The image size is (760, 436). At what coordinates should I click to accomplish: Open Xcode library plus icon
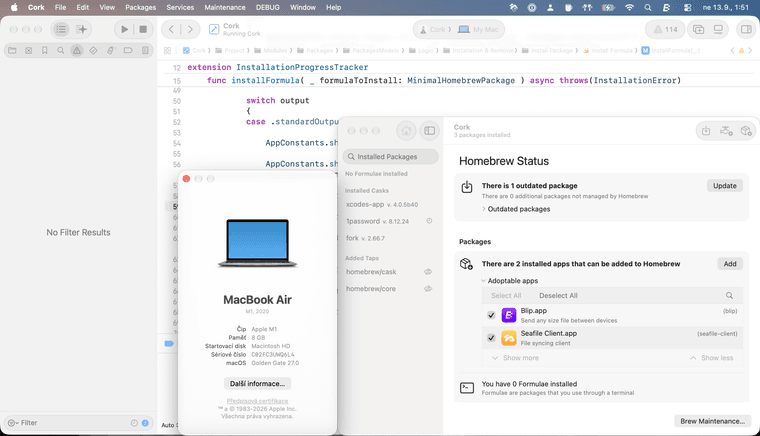[x=698, y=30]
